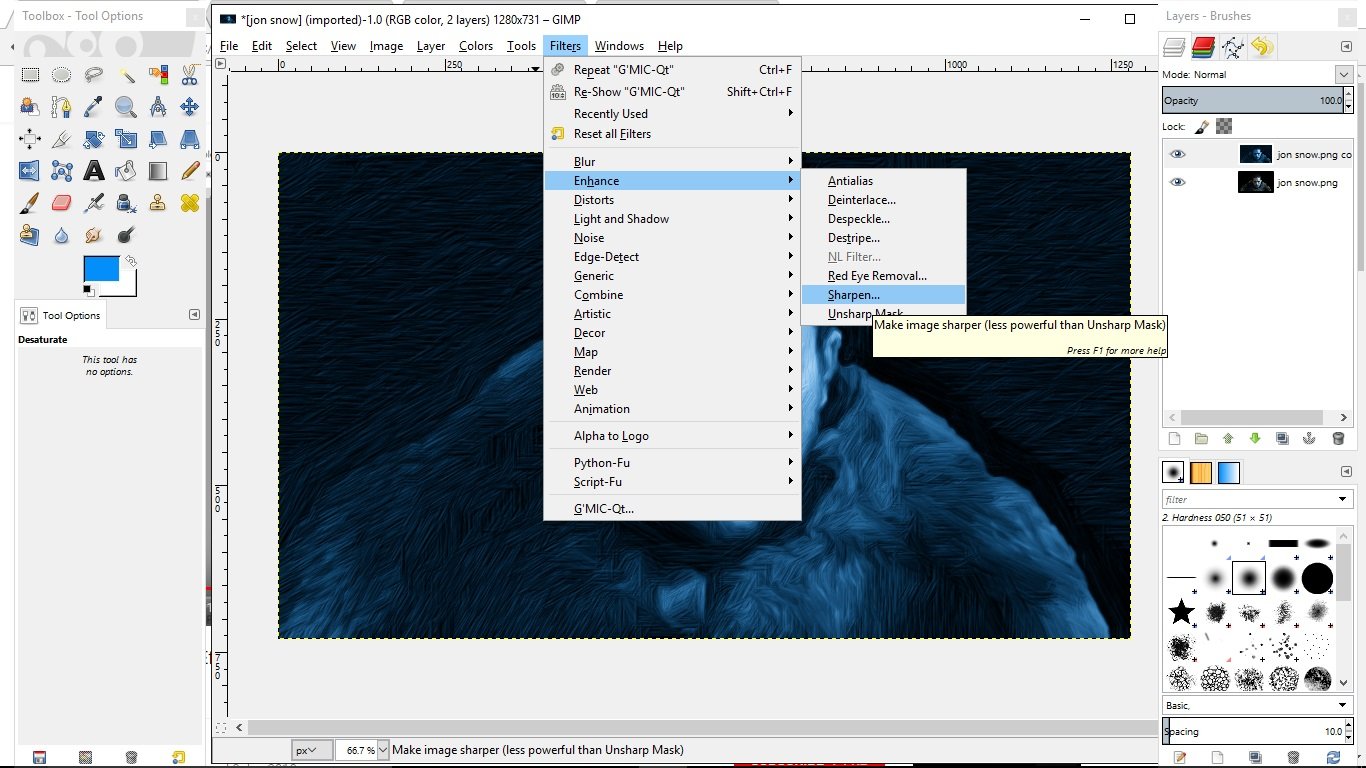This screenshot has width=1366, height=768.
Task: Anchor the floating layer with anchor icon
Action: point(1310,438)
